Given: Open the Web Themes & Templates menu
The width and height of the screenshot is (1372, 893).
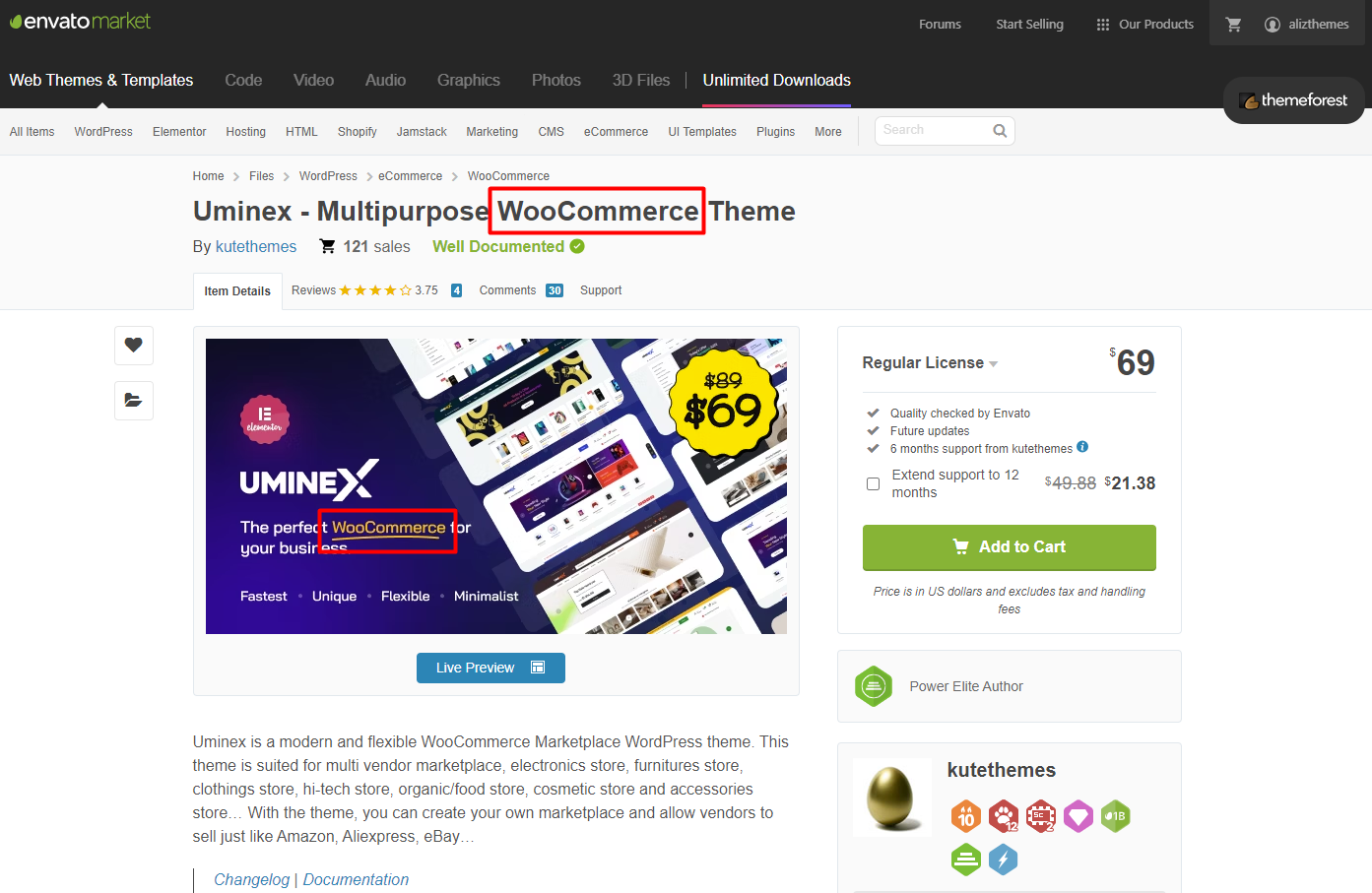Looking at the screenshot, I should tap(101, 81).
